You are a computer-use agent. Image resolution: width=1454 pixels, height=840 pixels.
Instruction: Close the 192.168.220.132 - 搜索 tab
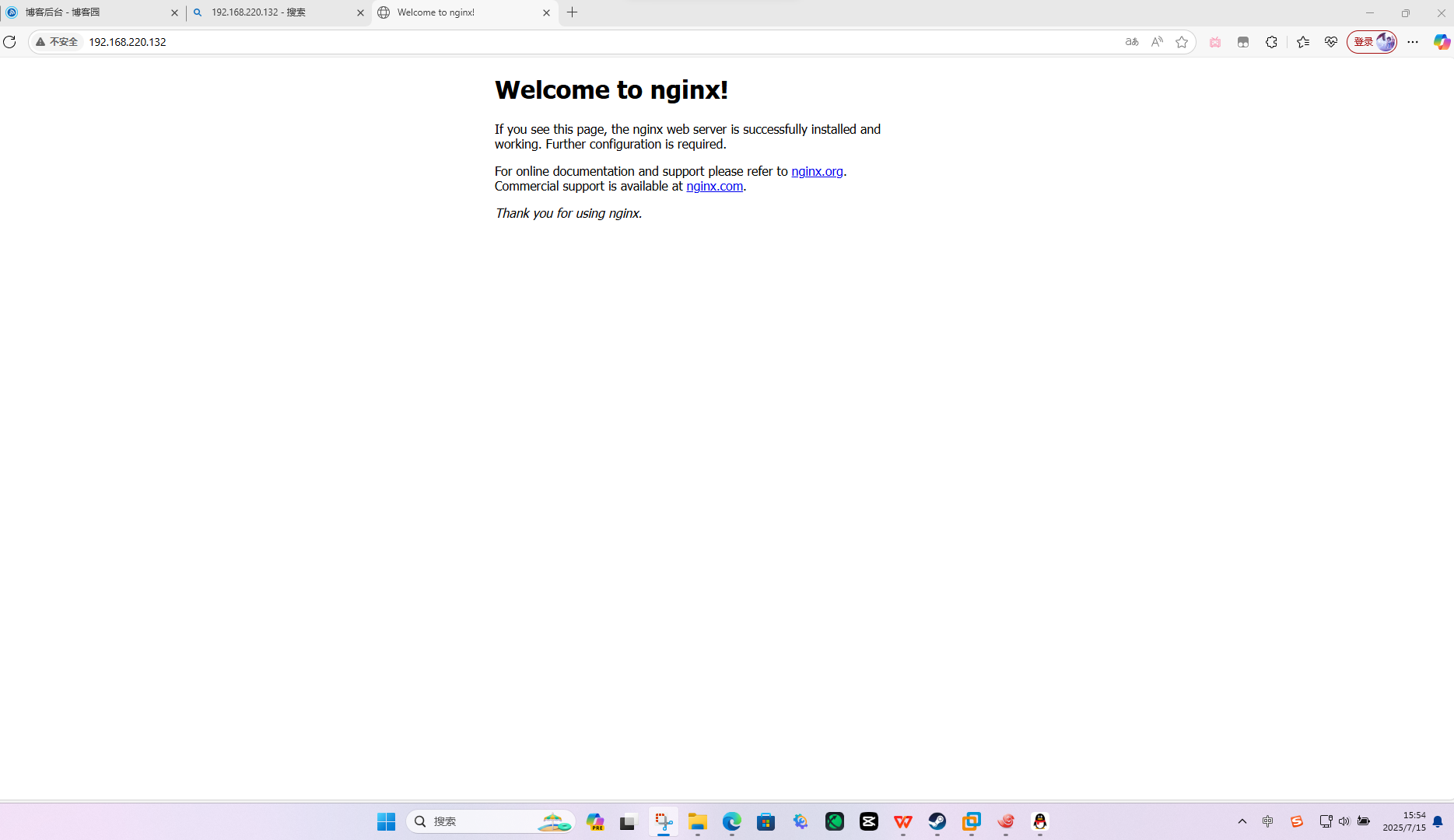pos(360,12)
